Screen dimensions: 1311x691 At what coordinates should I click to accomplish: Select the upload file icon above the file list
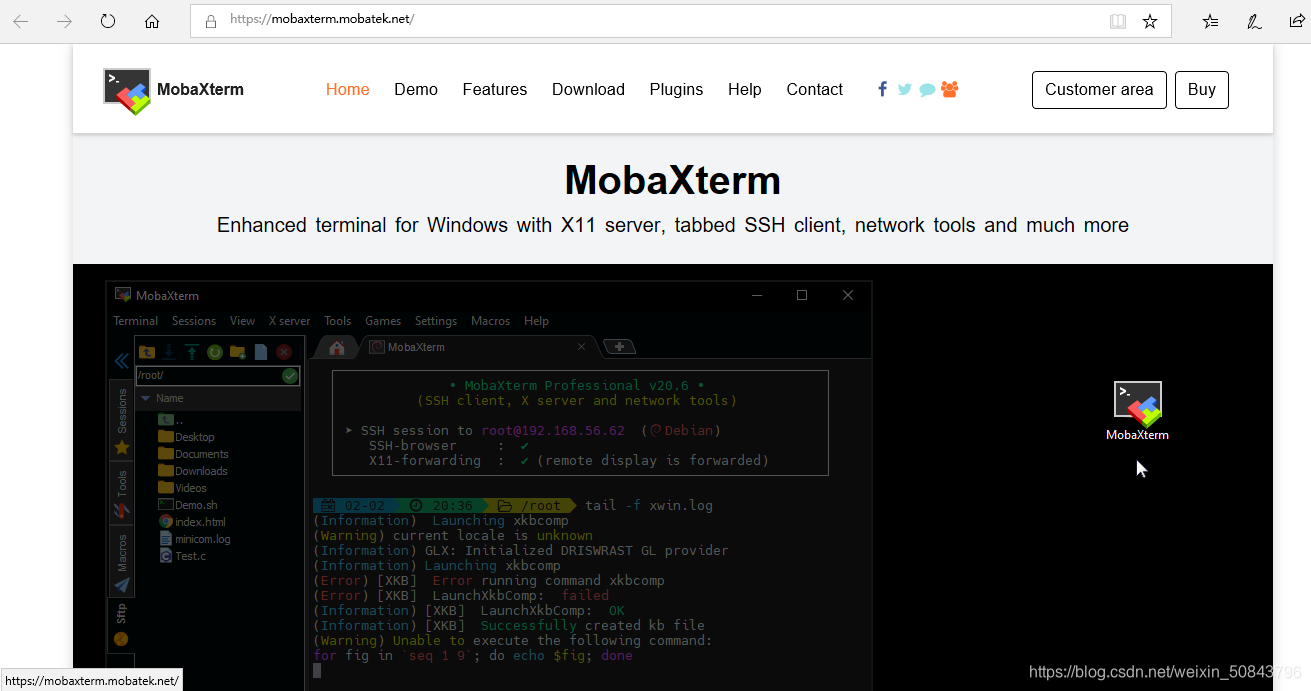click(191, 352)
